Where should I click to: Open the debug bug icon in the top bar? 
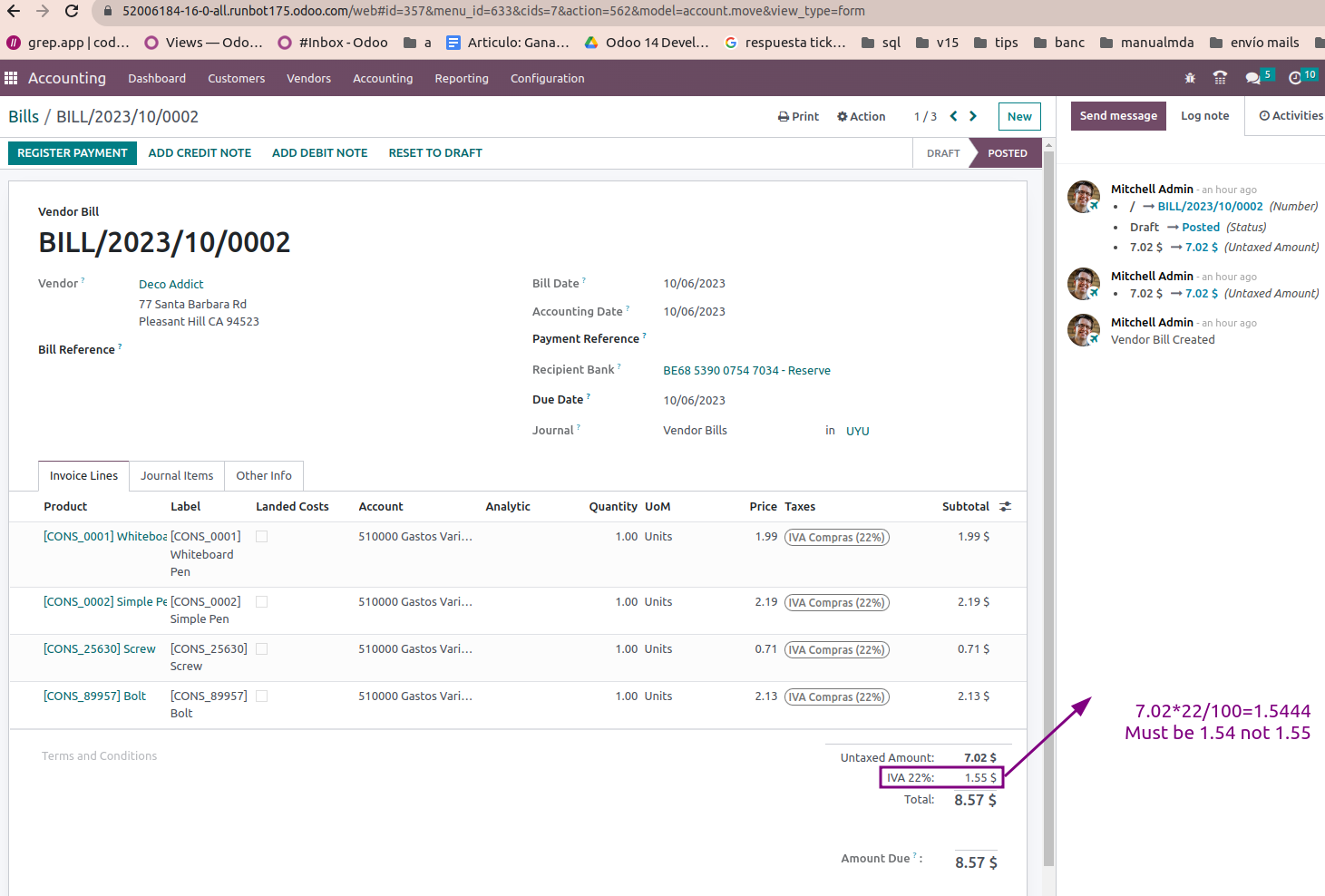pyautogui.click(x=1189, y=78)
